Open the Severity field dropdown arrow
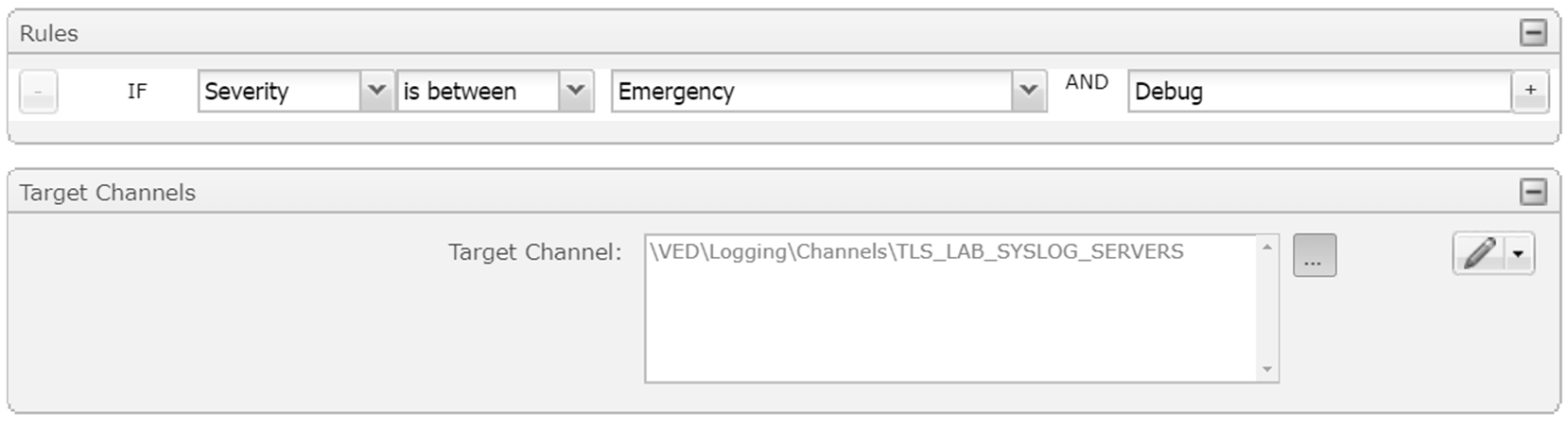 (376, 92)
